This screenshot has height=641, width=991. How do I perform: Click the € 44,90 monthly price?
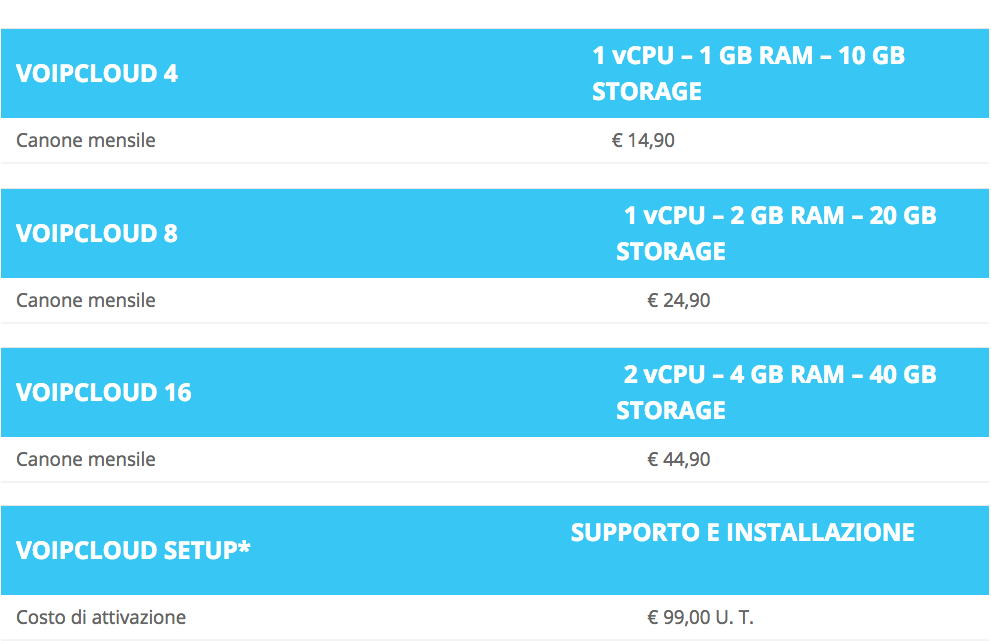point(679,460)
